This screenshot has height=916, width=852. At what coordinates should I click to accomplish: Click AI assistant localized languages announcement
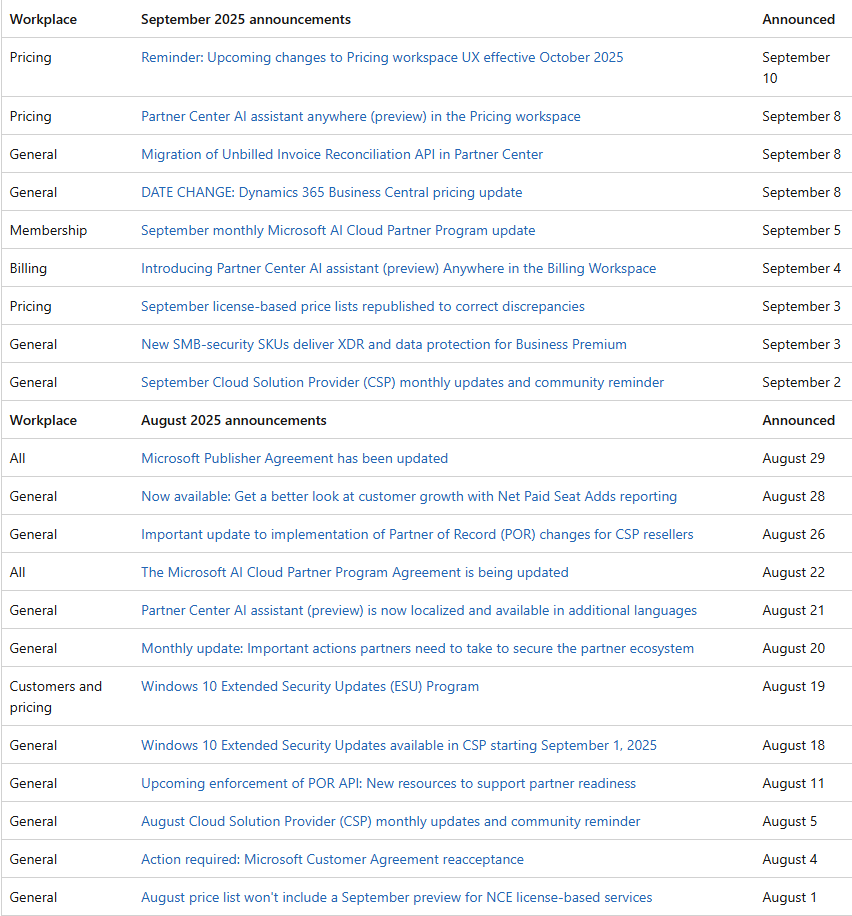pos(418,611)
